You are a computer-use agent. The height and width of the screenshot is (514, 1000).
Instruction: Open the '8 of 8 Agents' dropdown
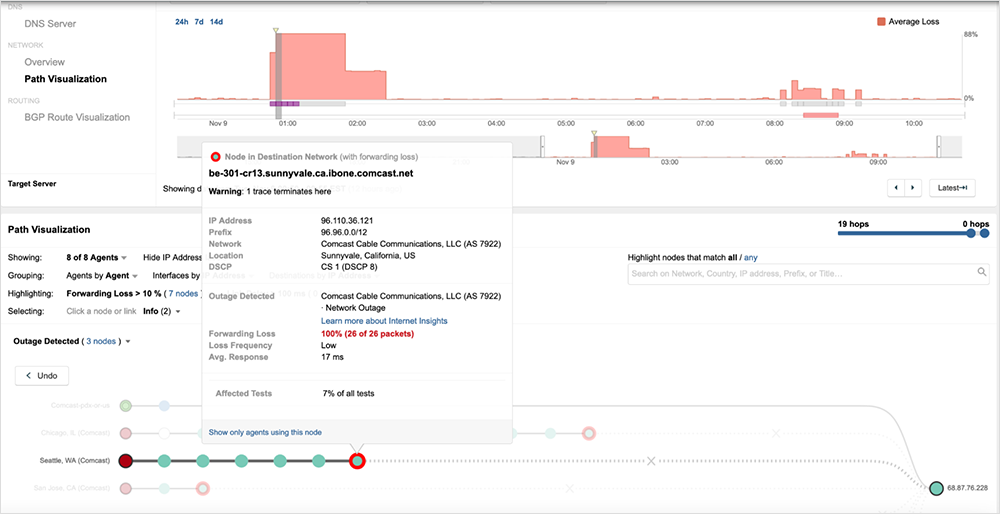pos(98,257)
